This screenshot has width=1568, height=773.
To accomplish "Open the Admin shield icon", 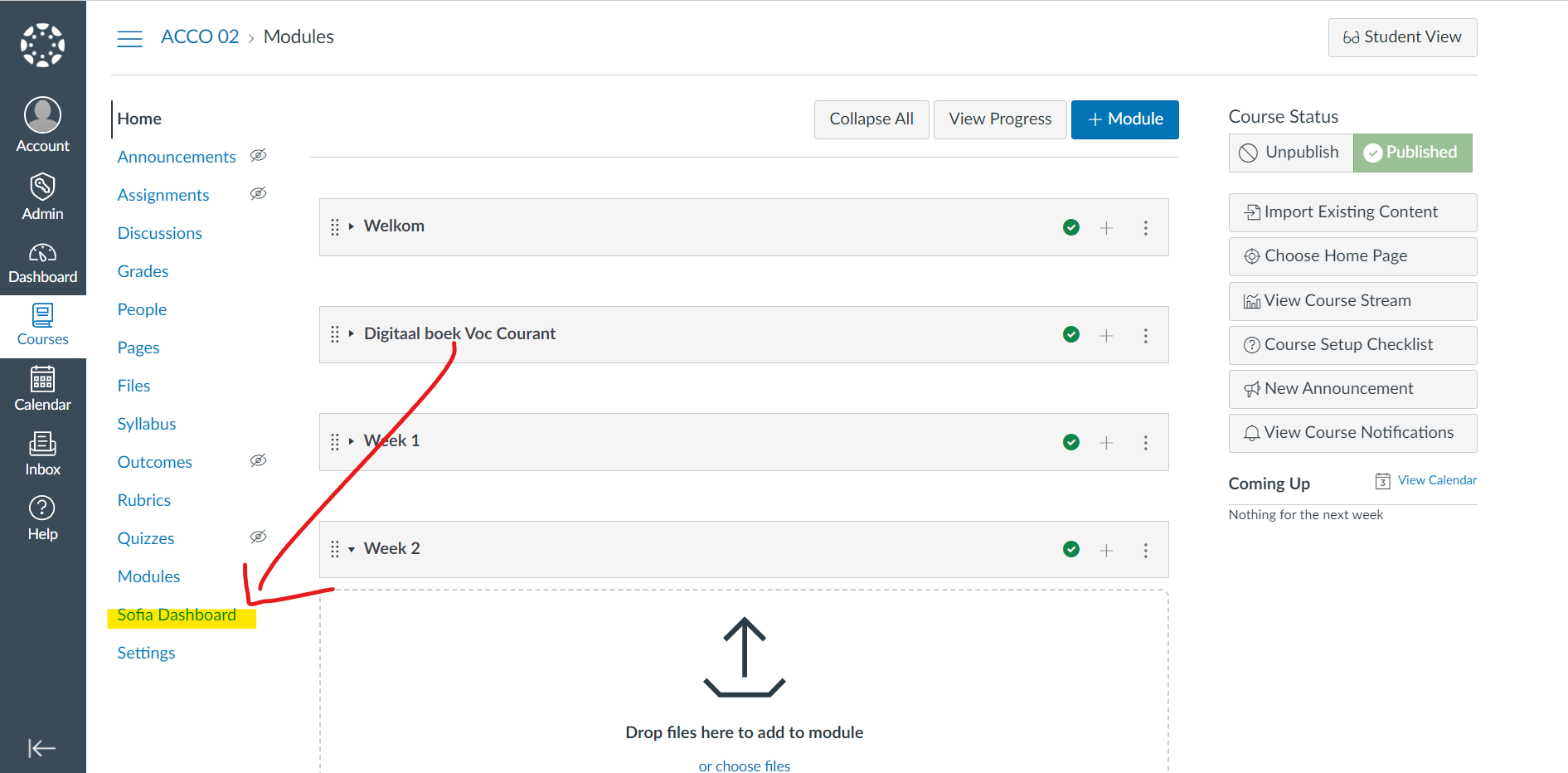I will click(42, 197).
